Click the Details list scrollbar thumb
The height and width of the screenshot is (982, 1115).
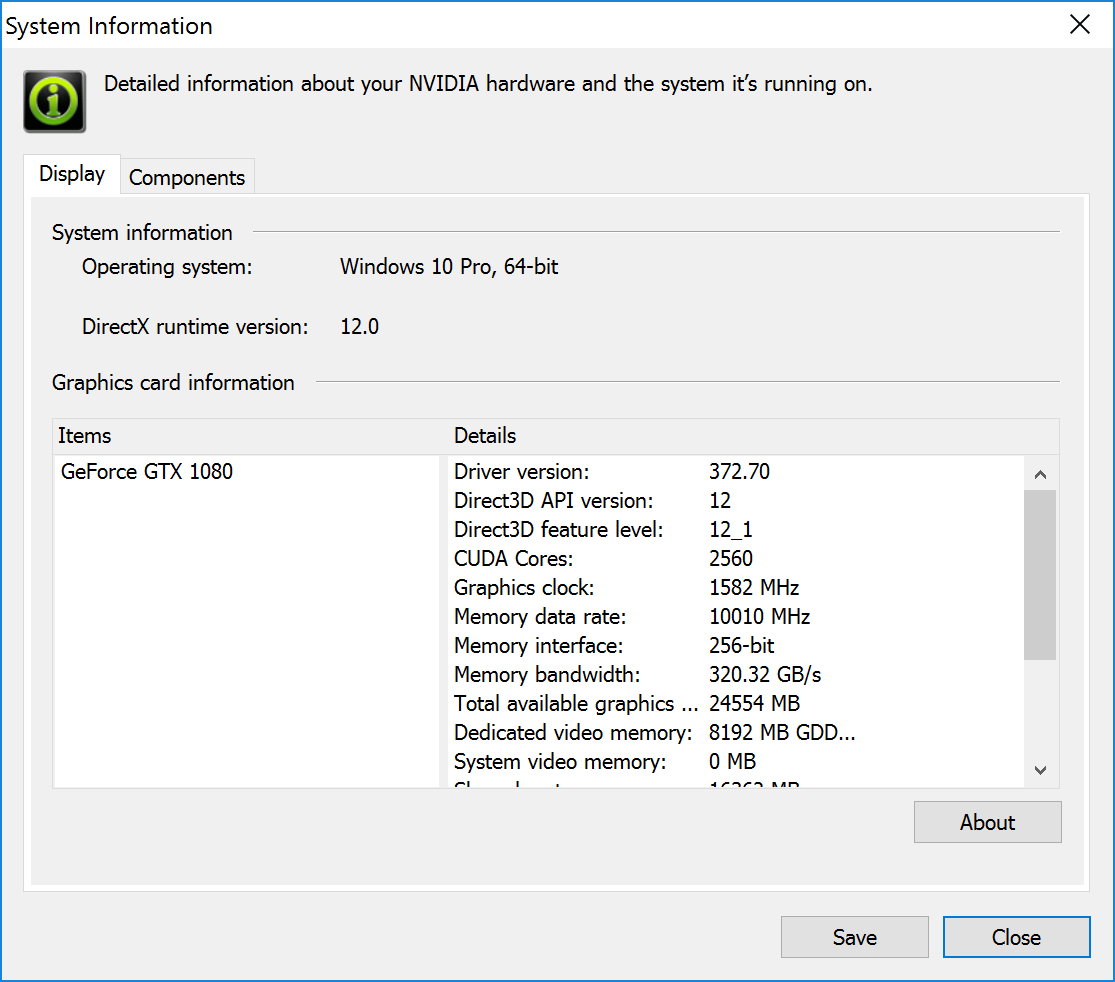point(1040,574)
